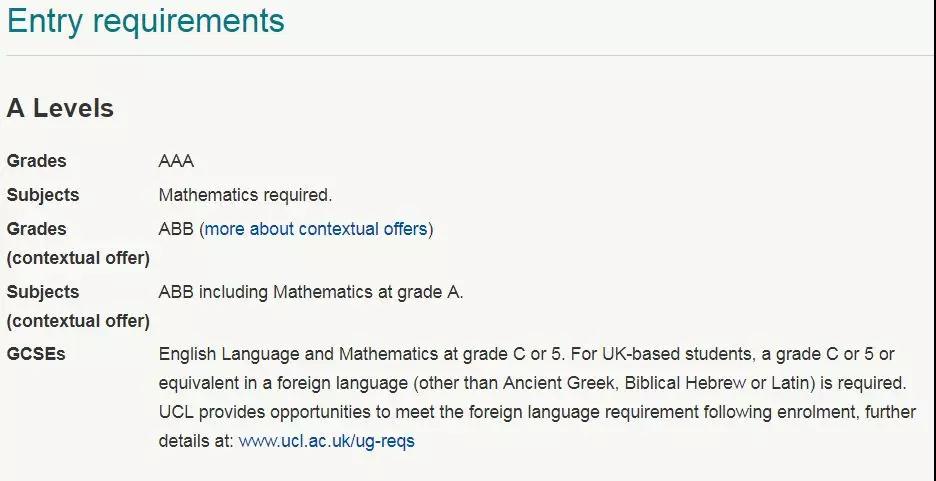Viewport: 936px width, 481px height.
Task: Click the "Grades (contextual offer)" row label
Action: [78, 243]
